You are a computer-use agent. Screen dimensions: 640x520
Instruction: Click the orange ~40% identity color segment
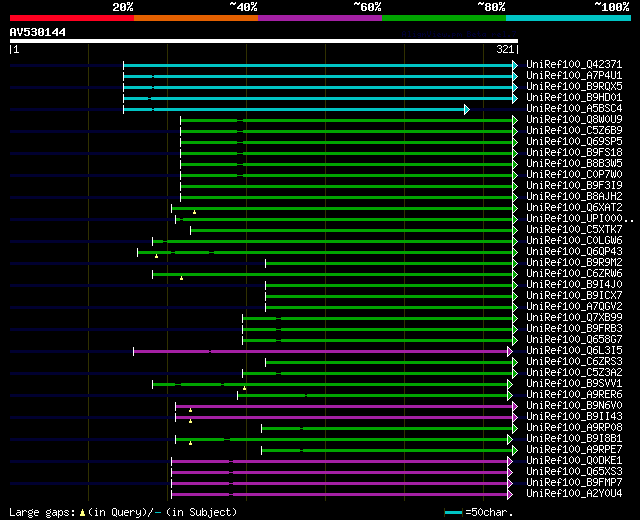(196, 18)
